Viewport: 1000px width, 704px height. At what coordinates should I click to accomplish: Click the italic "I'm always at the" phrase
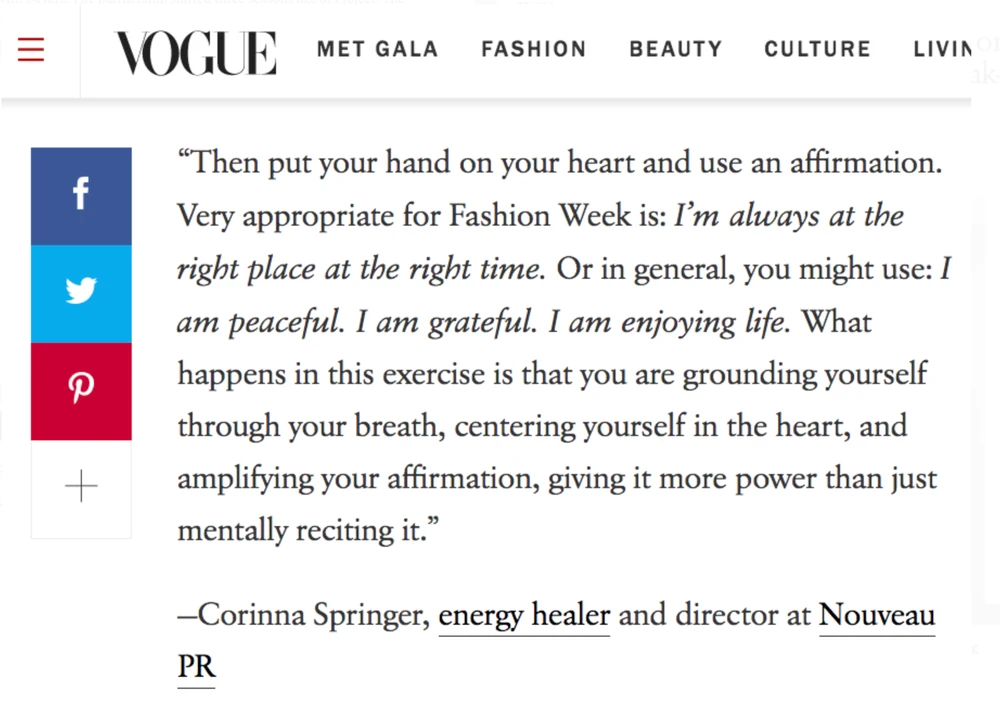(789, 216)
